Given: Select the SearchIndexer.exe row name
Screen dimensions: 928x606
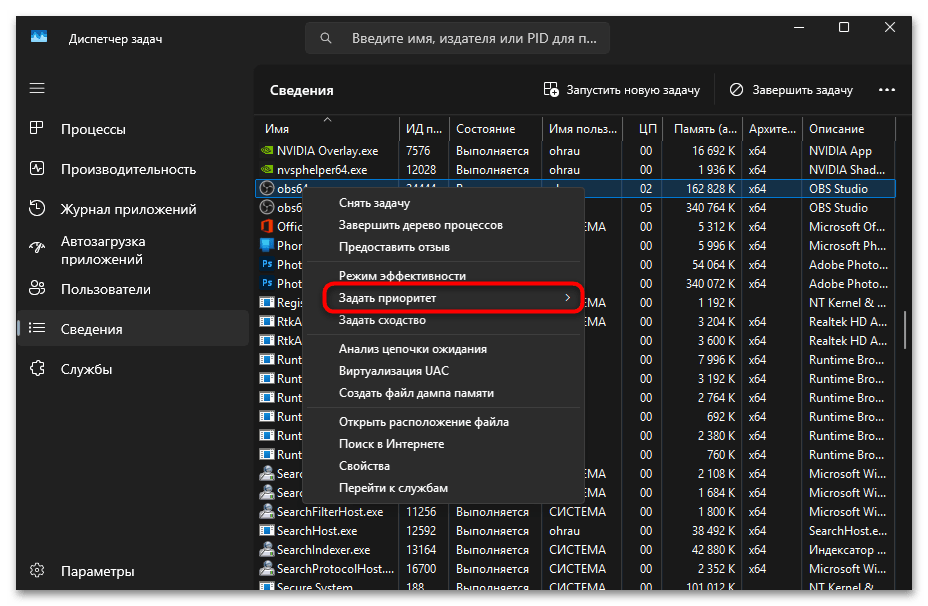Looking at the screenshot, I should point(323,550).
